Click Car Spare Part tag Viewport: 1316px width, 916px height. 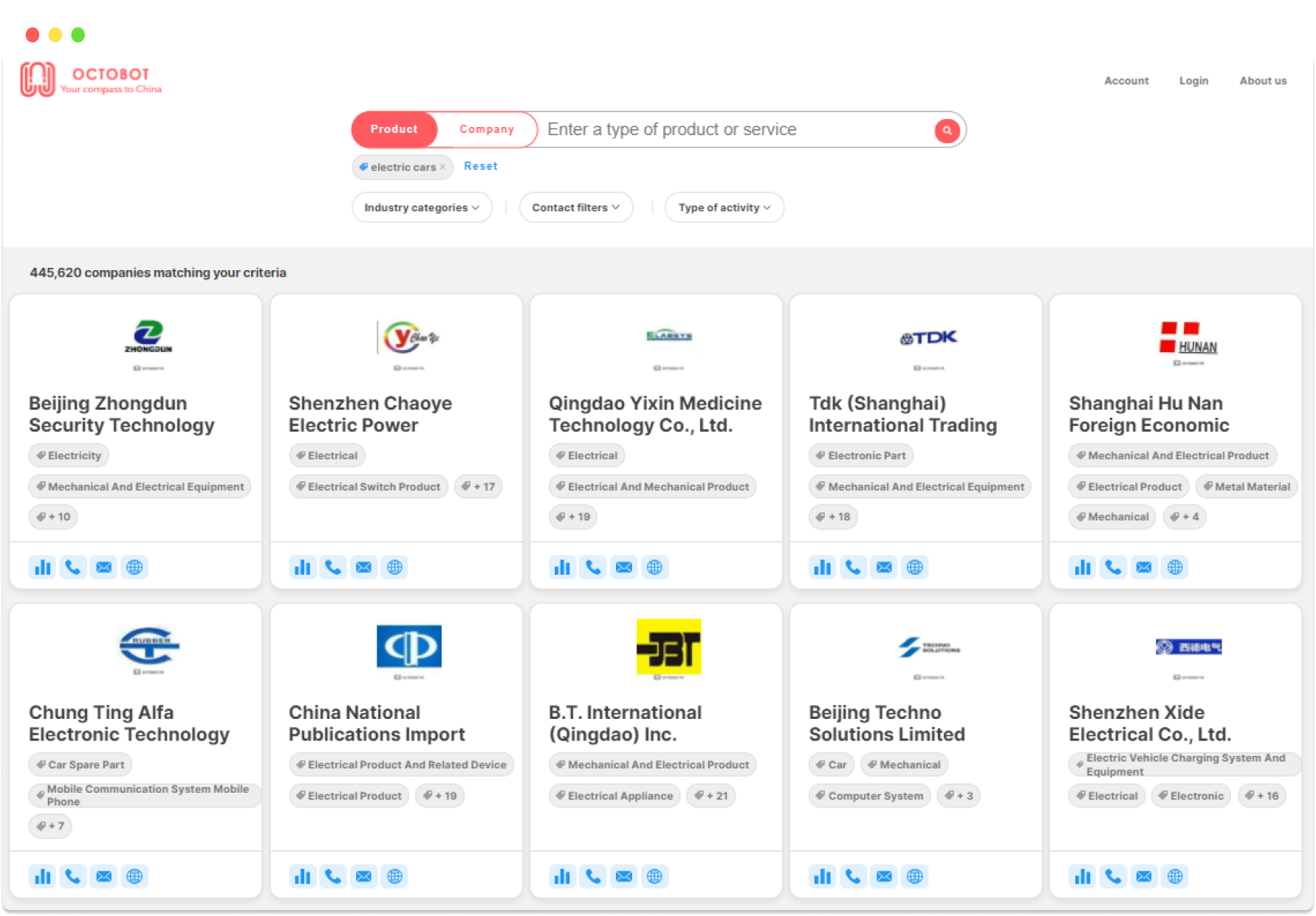(x=80, y=765)
